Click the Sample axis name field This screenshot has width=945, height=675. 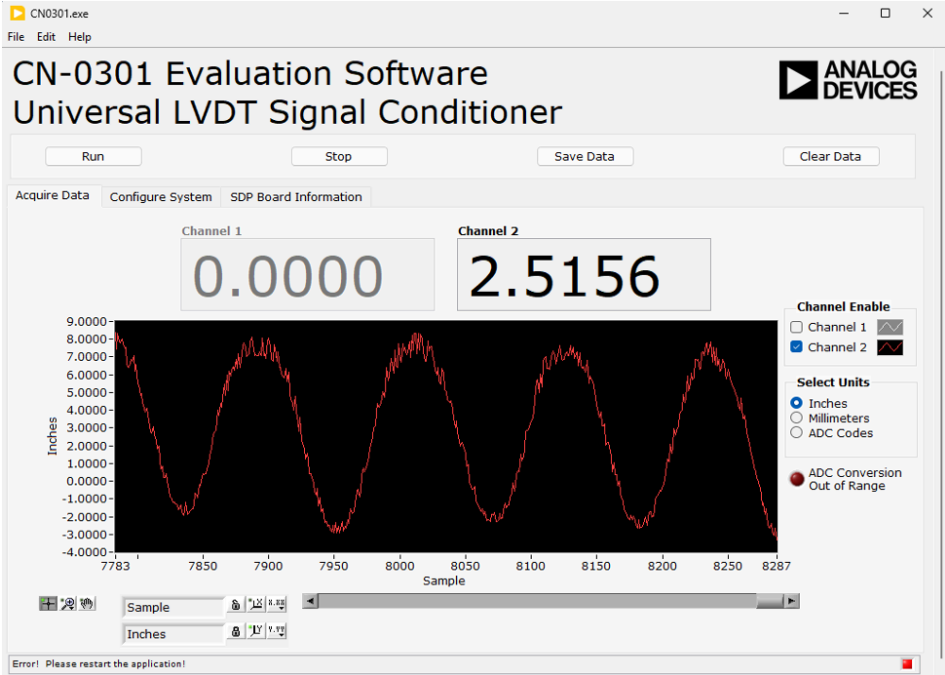tap(174, 608)
